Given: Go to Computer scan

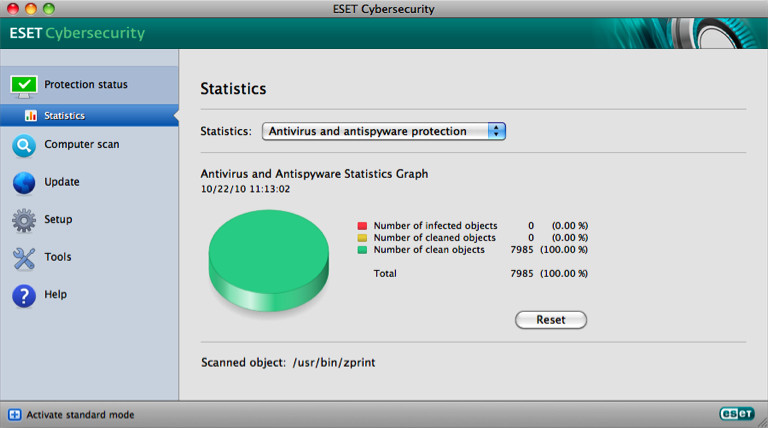Looking at the screenshot, I should click(89, 145).
